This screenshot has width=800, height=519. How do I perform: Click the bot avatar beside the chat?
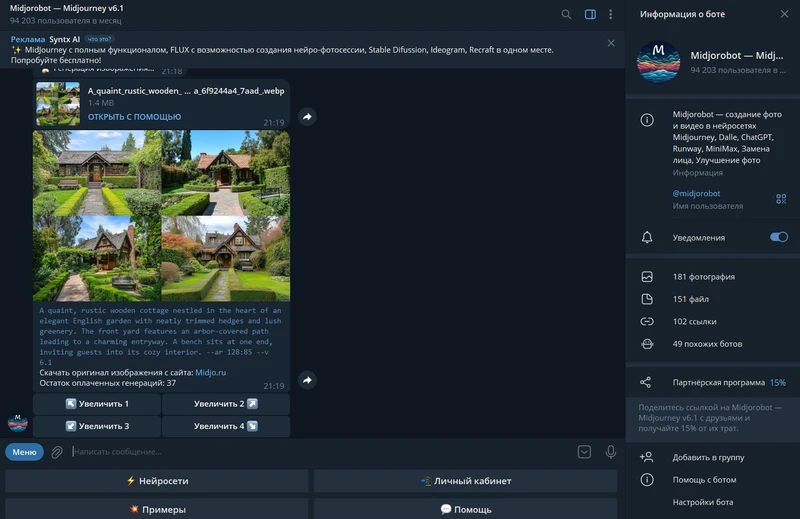[18, 423]
